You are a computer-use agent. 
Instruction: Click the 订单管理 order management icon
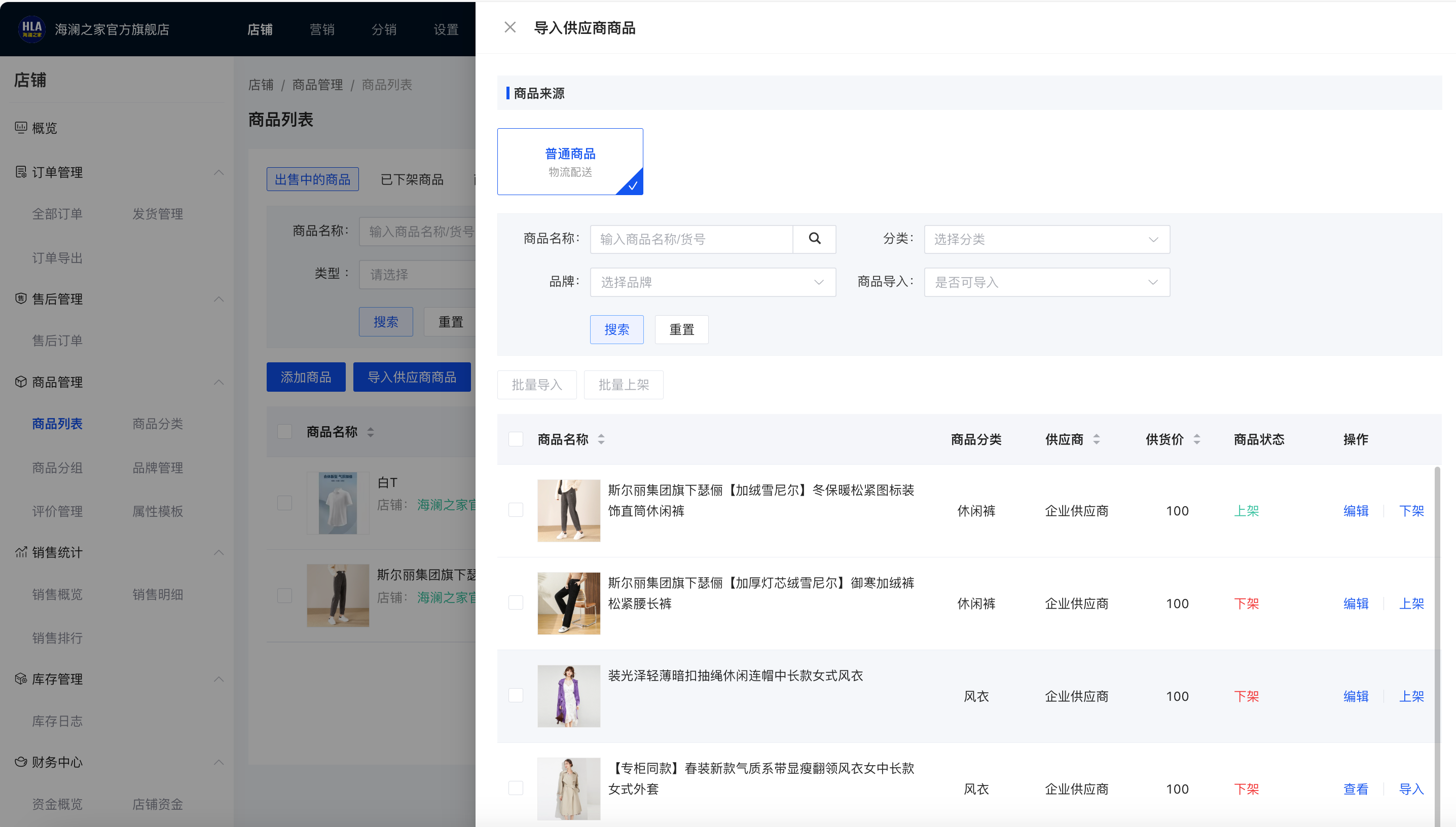(20, 172)
